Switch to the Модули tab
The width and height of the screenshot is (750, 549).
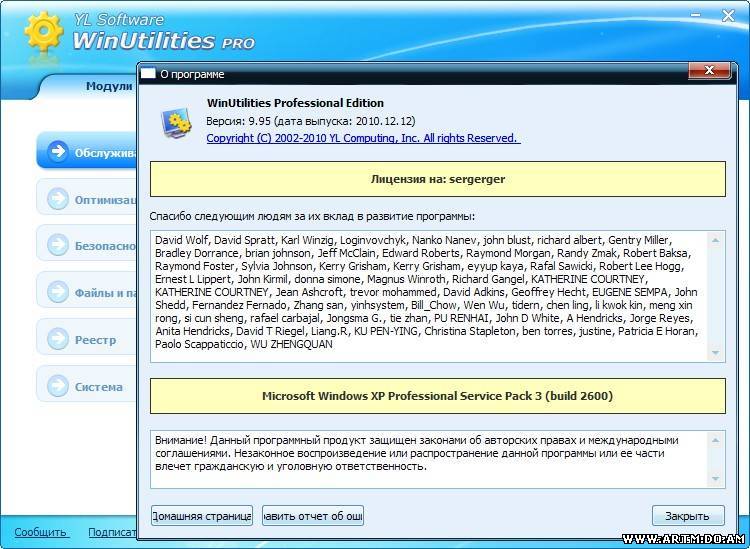coord(109,86)
